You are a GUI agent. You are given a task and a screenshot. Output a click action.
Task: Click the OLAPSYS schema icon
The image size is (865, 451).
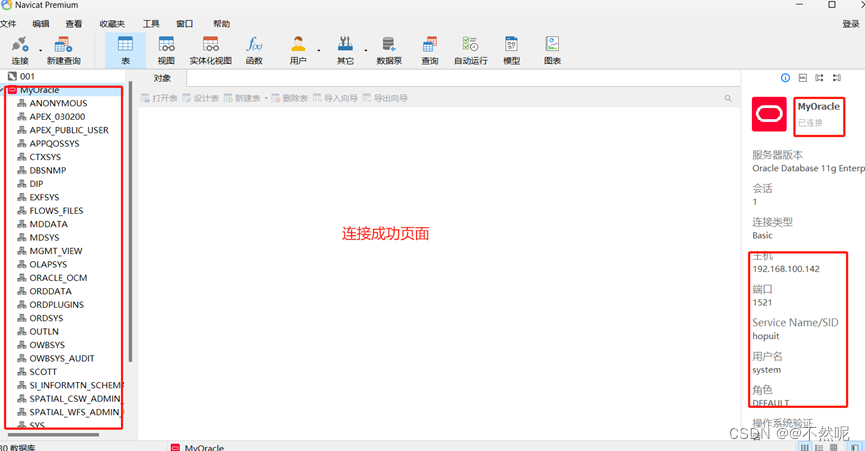22,264
